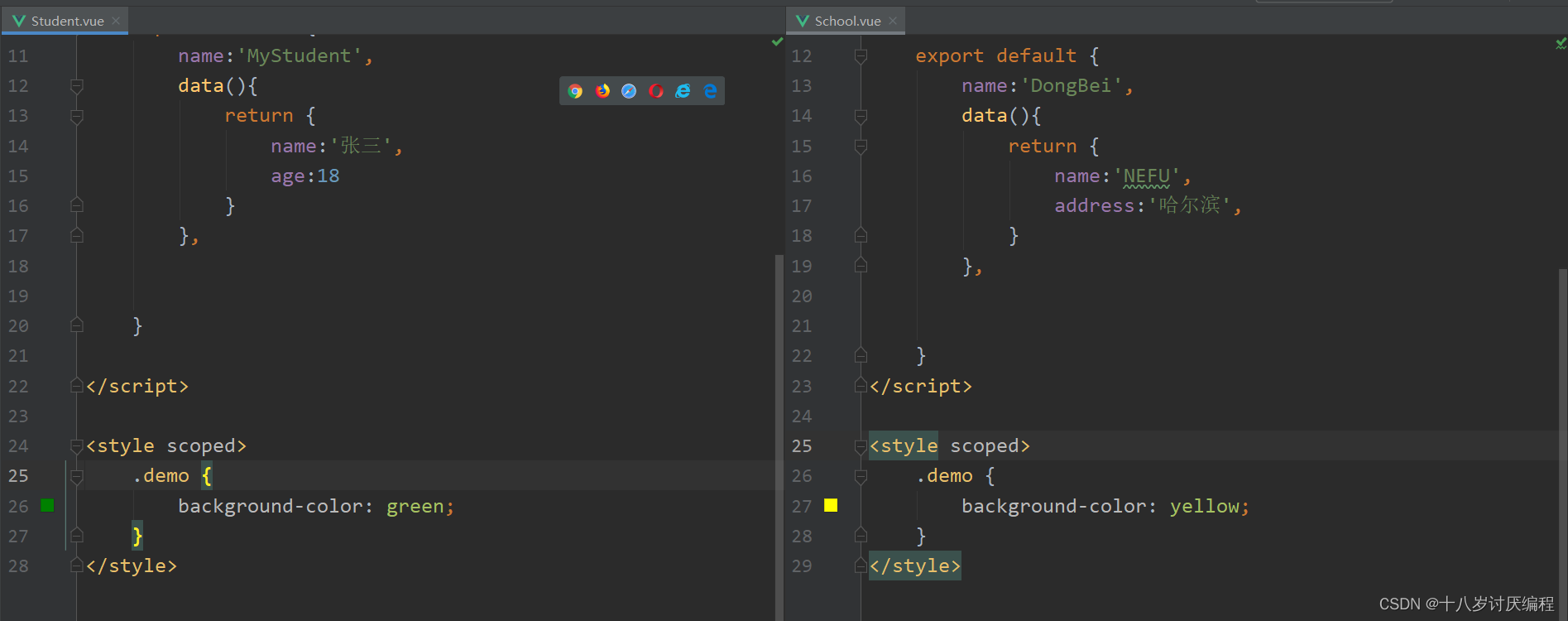
Task: Click underlined 'NEFU' string in School.vue
Action: pyautogui.click(x=1147, y=176)
